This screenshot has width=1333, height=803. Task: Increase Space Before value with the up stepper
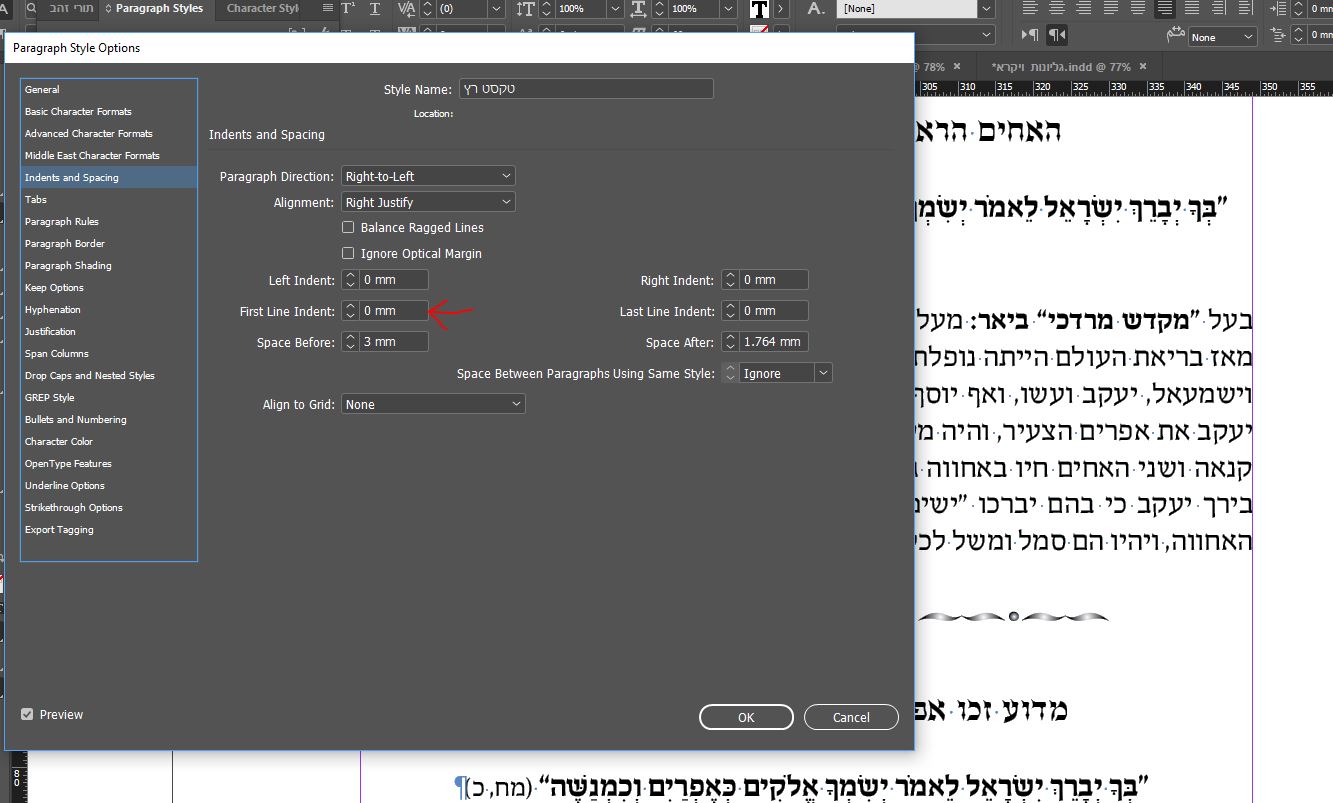coord(349,337)
